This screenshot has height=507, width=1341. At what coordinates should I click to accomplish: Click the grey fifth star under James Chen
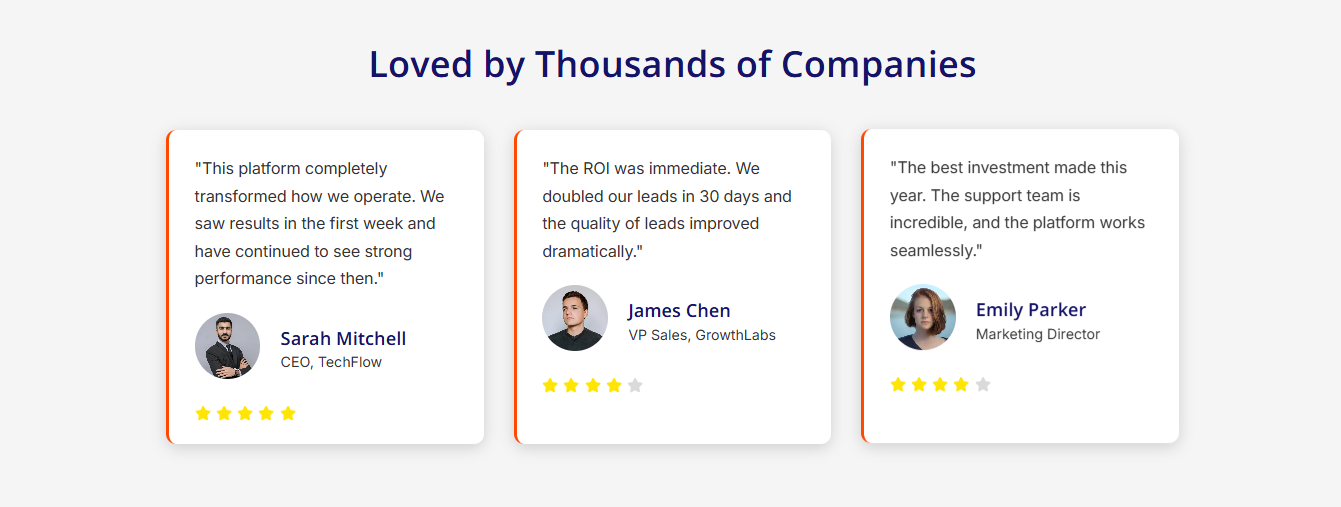coord(635,385)
